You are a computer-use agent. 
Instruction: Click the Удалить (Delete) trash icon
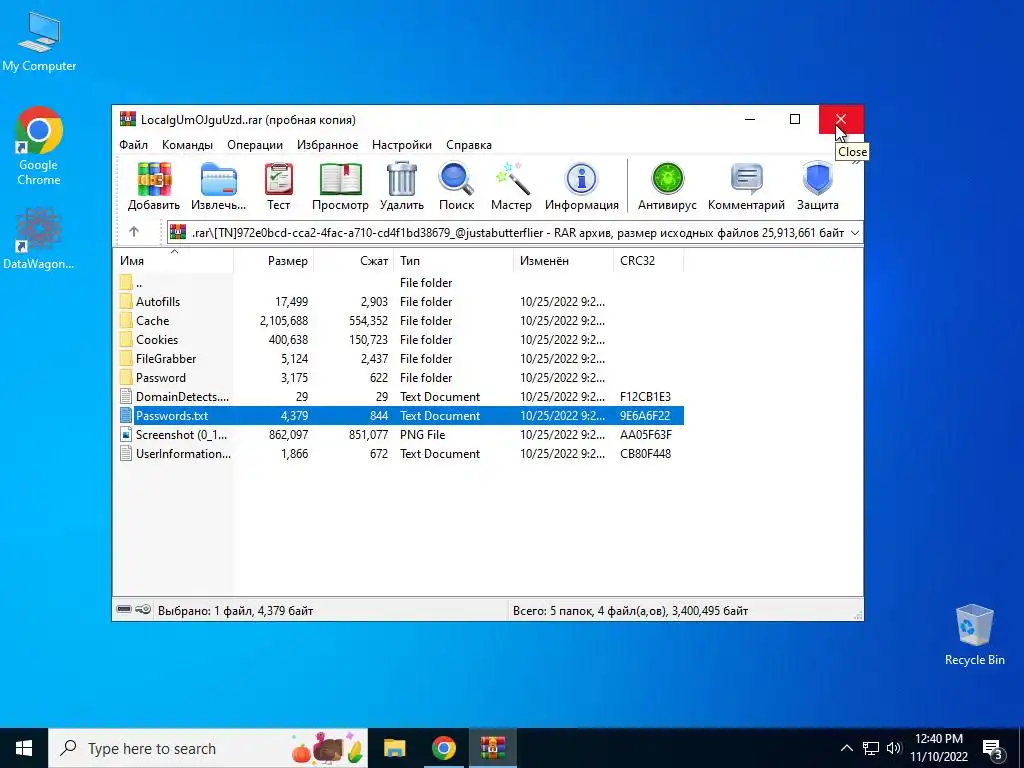click(402, 186)
